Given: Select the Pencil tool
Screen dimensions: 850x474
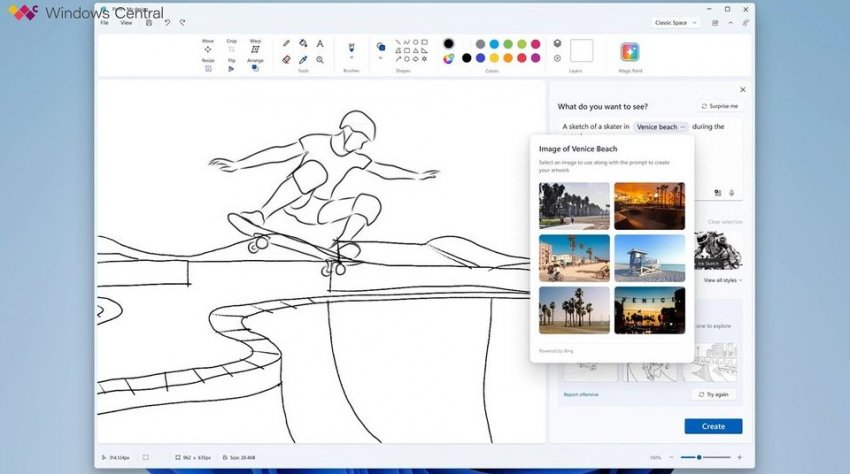Looking at the screenshot, I should [286, 44].
